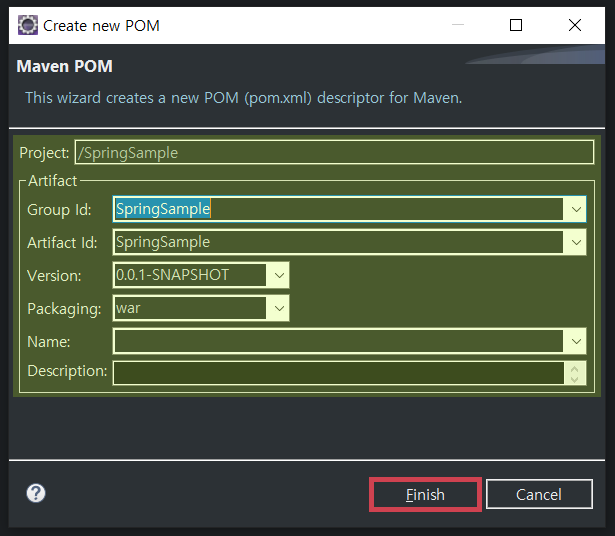Expand the Group Id dropdown arrow
Screen dimensions: 615x536
[576, 209]
